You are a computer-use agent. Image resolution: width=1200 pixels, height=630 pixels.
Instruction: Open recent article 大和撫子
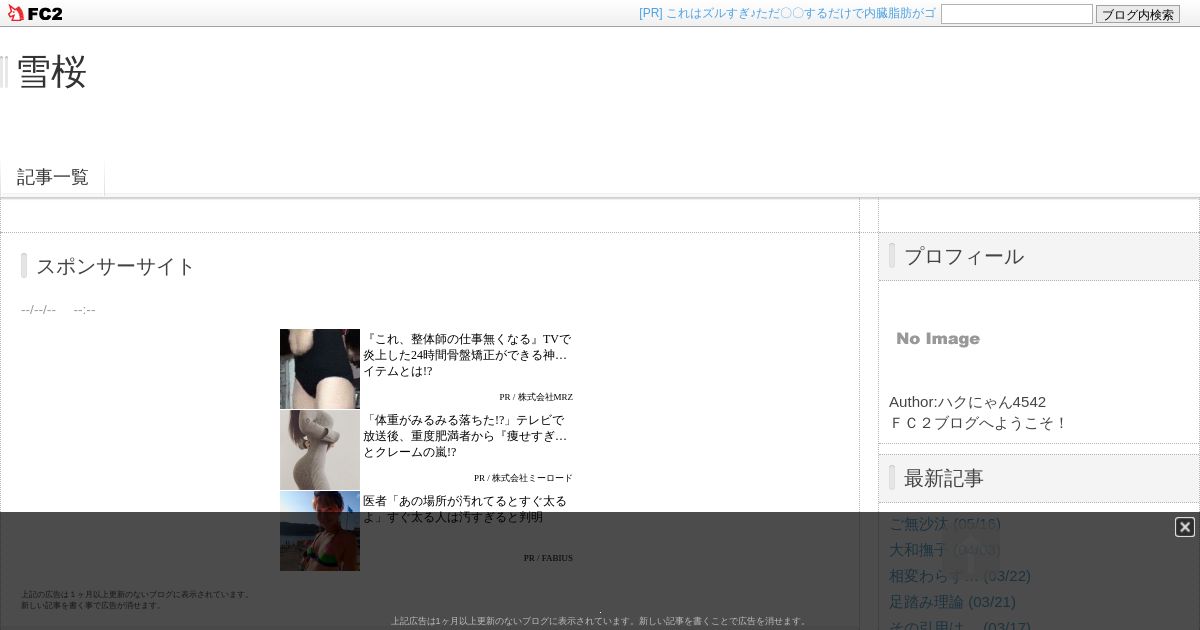(x=945, y=550)
